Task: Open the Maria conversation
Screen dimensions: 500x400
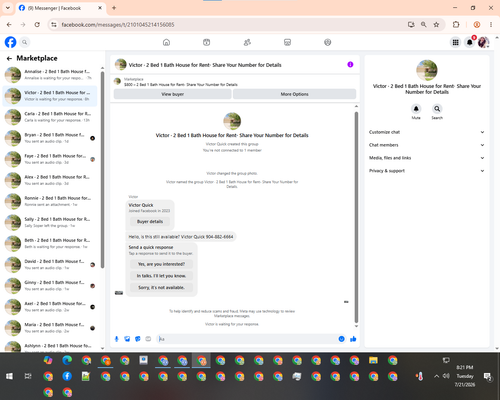Action: pos(50,328)
